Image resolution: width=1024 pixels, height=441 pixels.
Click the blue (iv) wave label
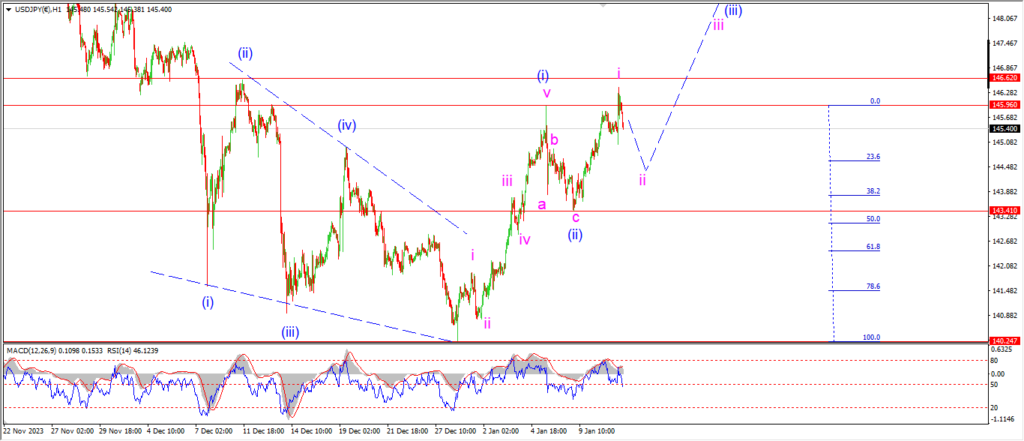[x=346, y=125]
